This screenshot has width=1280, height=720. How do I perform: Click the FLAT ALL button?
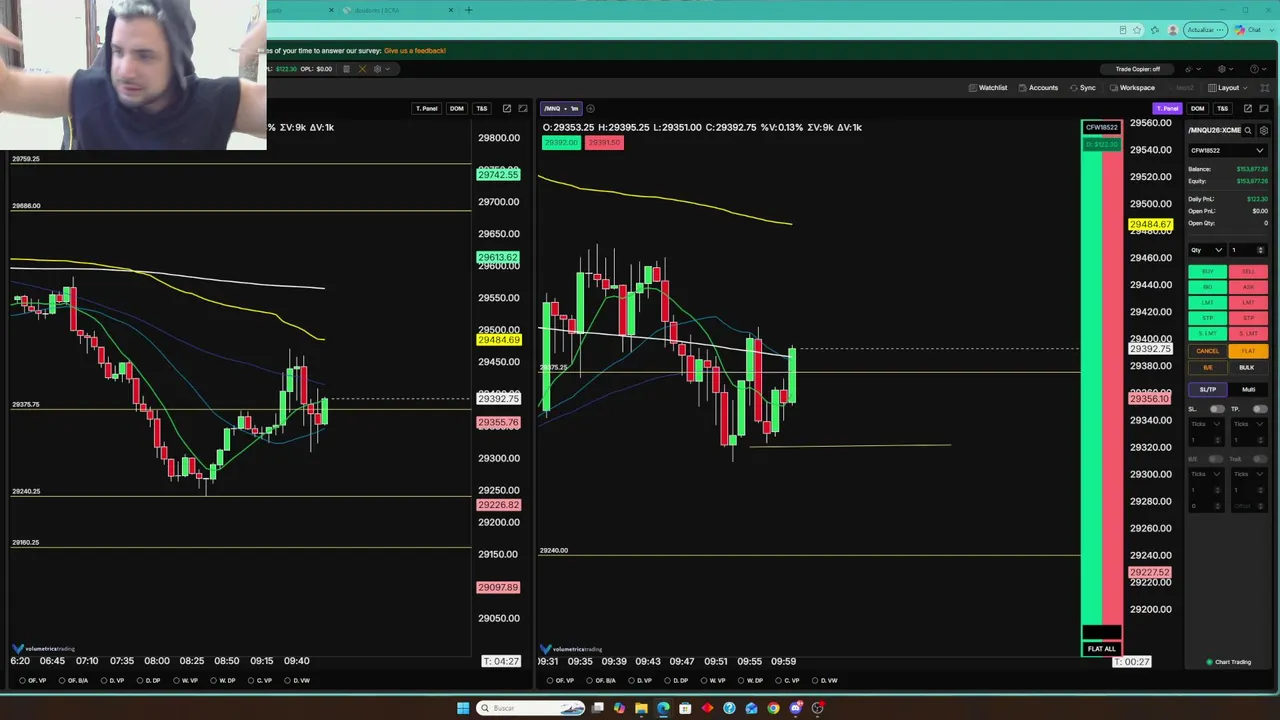point(1102,649)
